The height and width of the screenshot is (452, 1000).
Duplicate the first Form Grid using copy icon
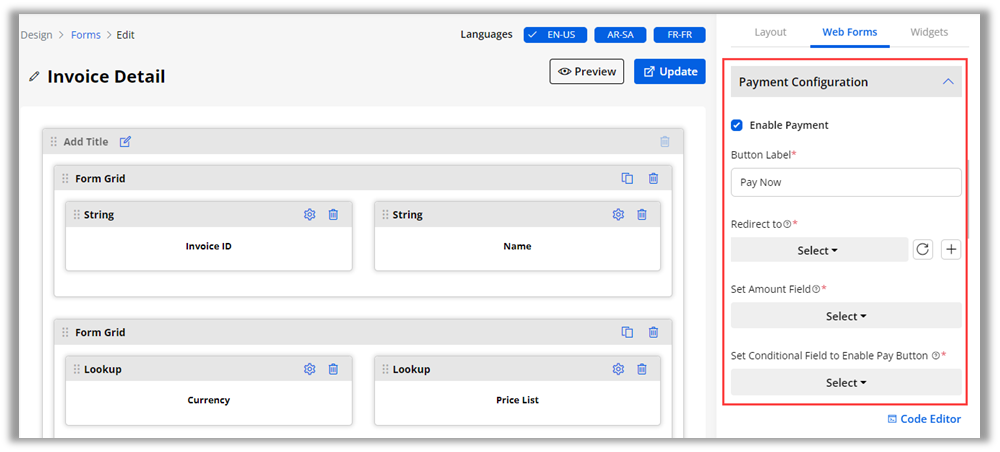(627, 179)
